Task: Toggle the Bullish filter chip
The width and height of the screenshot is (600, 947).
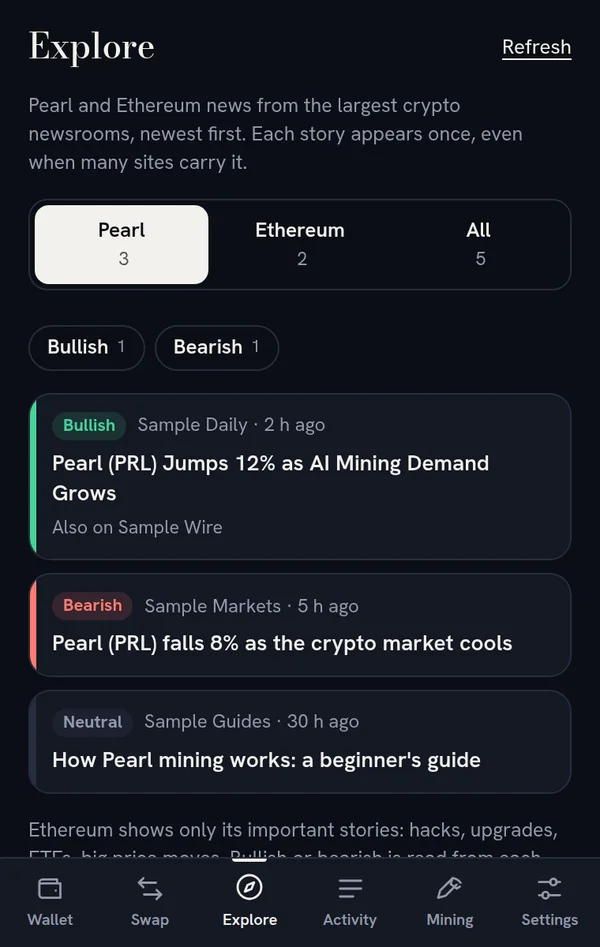Action: click(86, 347)
